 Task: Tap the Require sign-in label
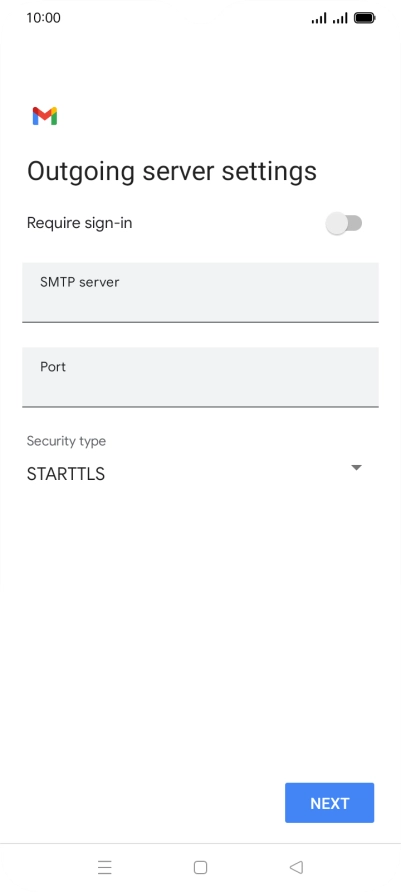tap(80, 223)
